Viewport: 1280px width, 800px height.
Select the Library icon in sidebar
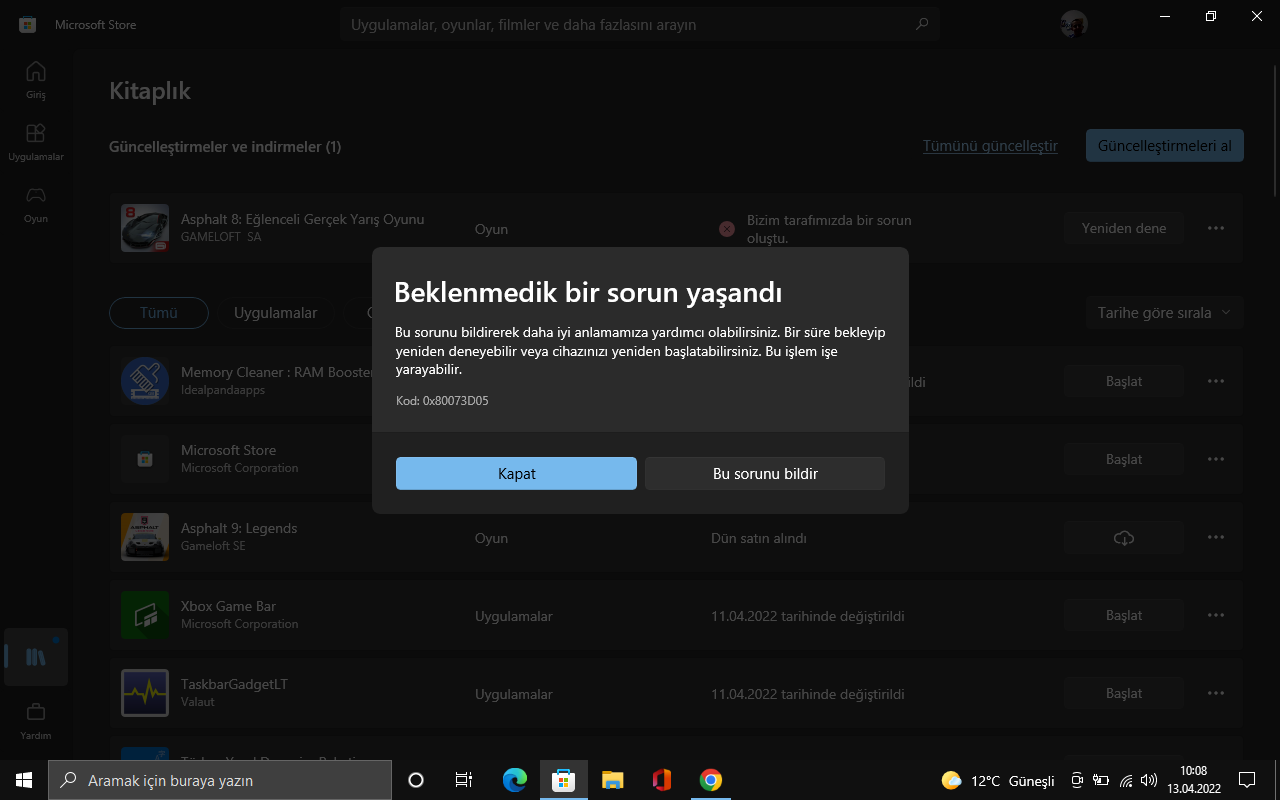tap(36, 657)
